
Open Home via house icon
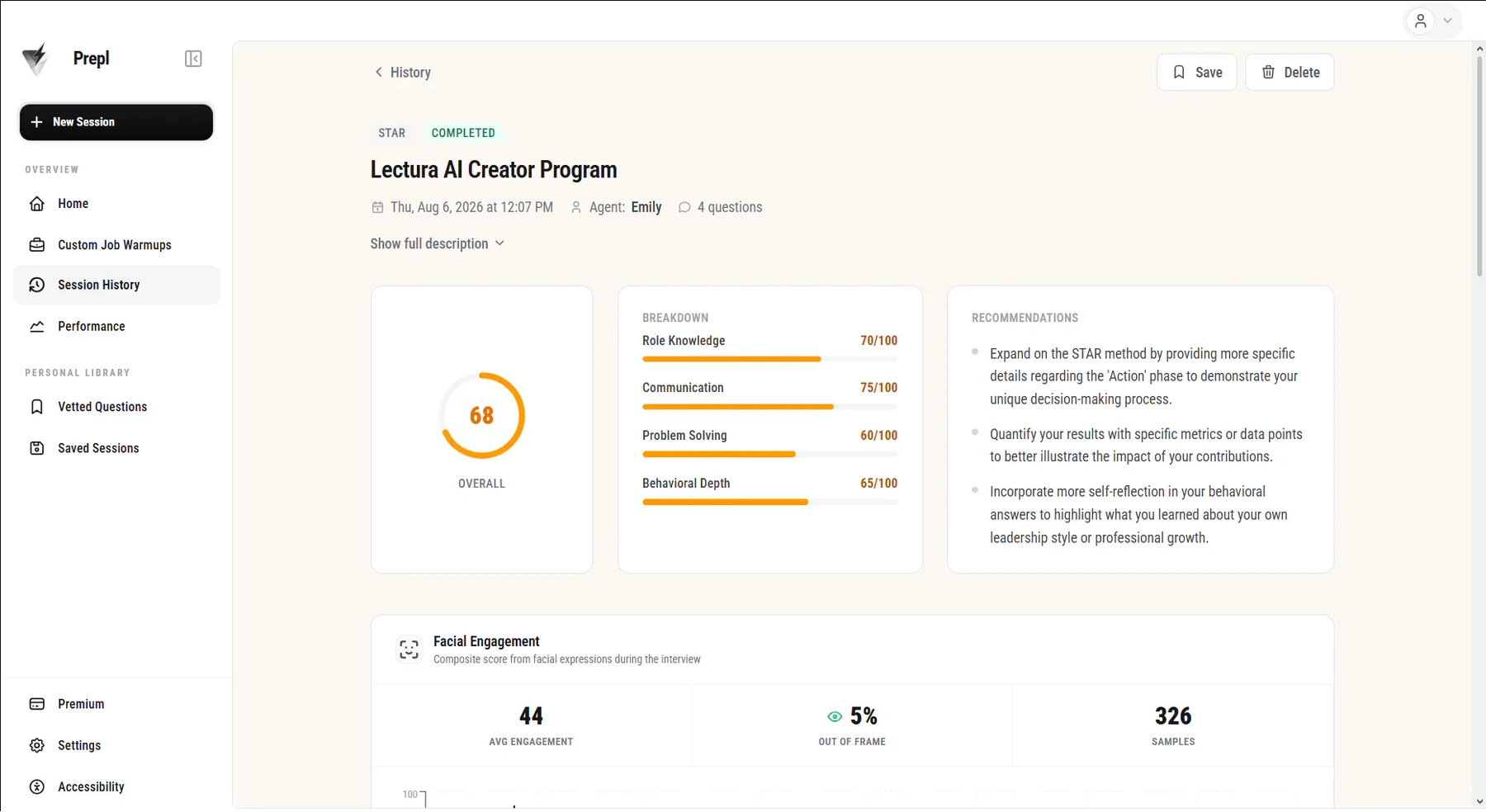pyautogui.click(x=37, y=204)
